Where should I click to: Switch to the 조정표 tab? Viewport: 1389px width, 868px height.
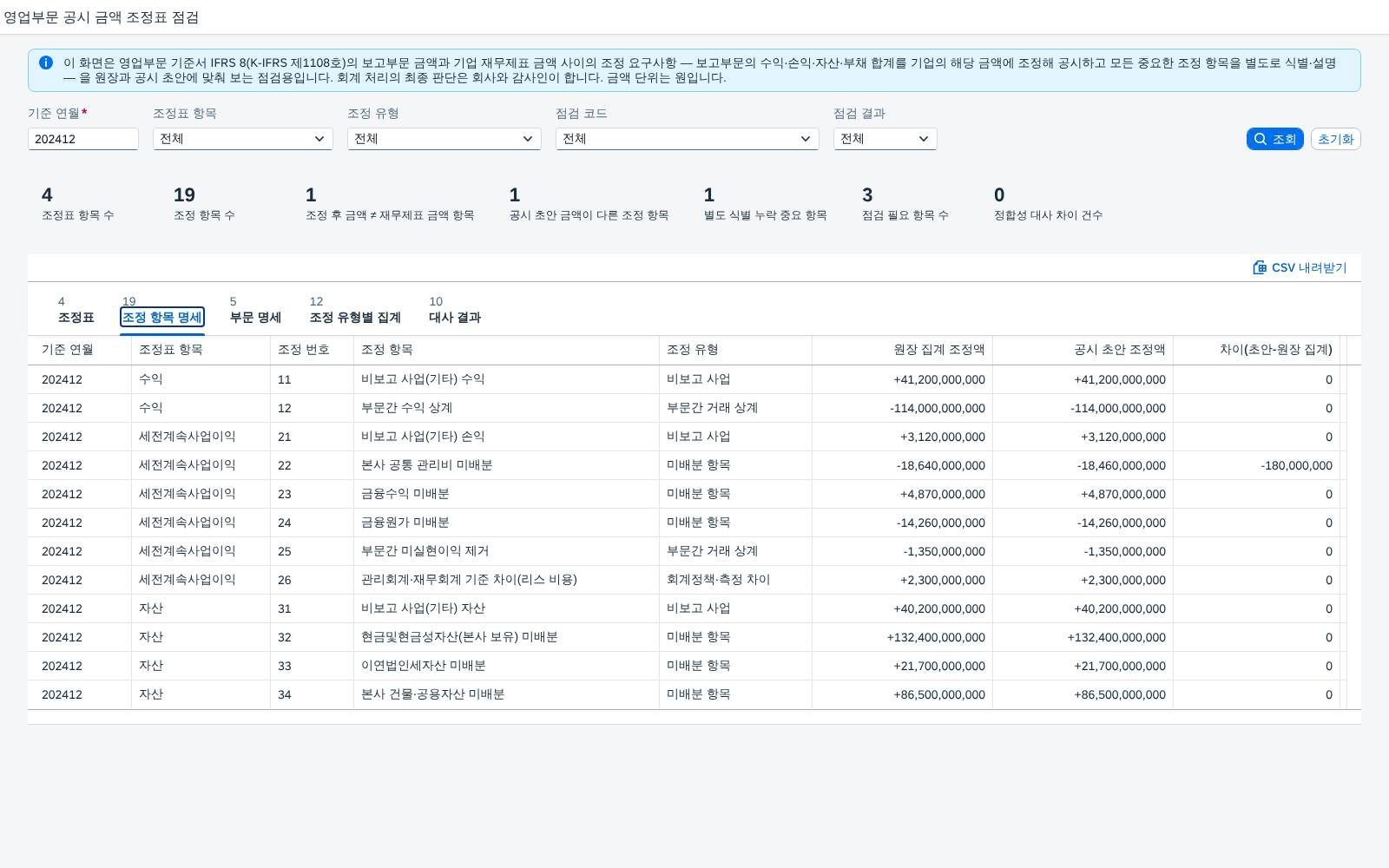click(76, 310)
